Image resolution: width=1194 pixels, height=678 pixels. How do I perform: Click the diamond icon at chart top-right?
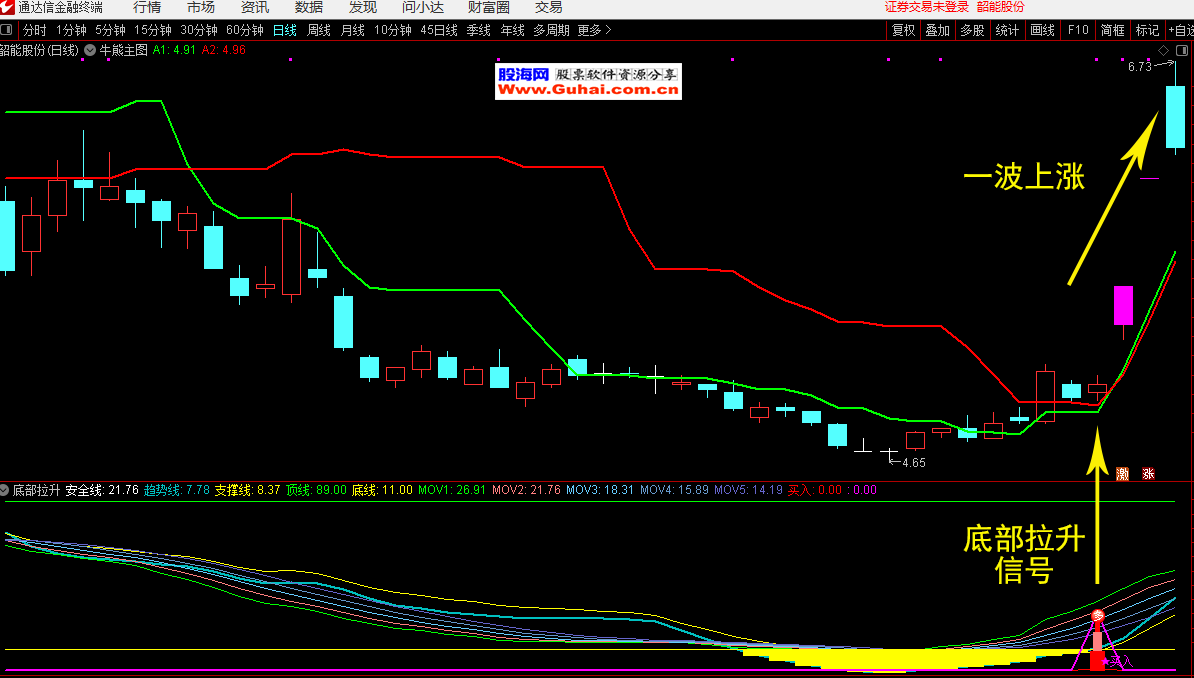pyautogui.click(x=1164, y=51)
